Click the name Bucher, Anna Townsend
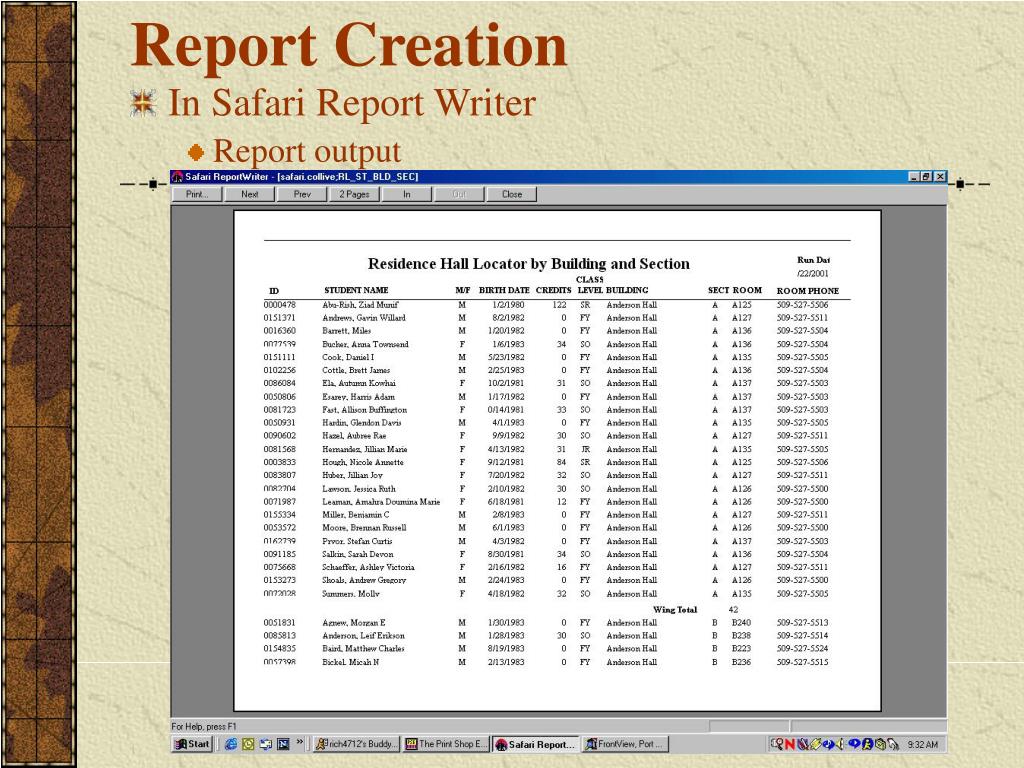Screen dimensions: 1024x768 365,344
